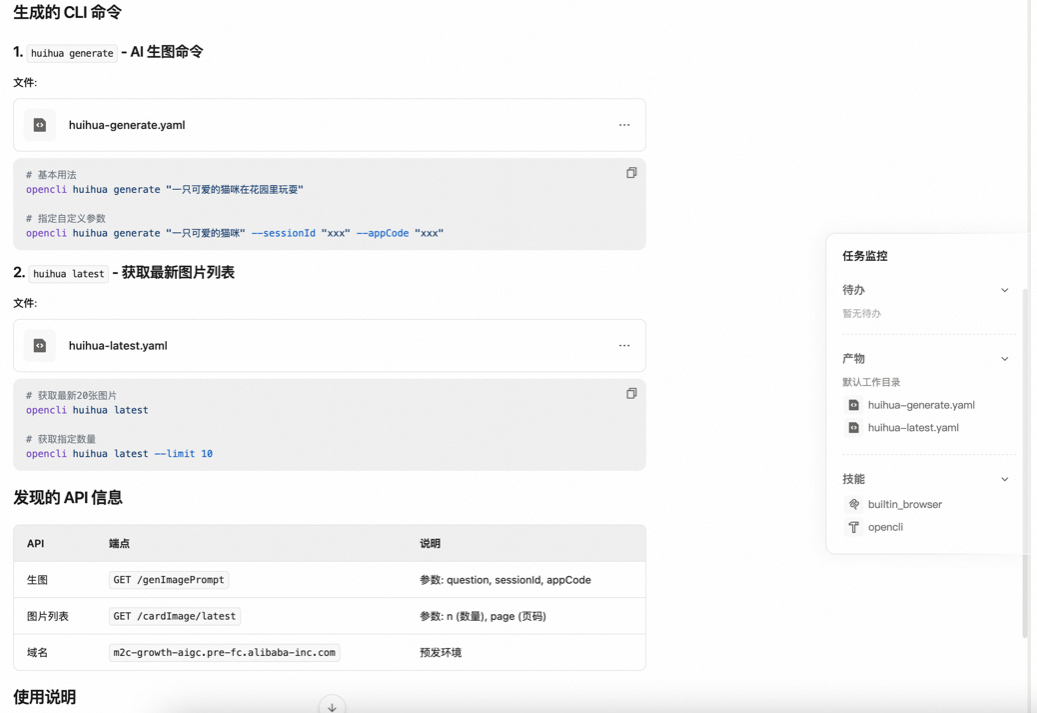
Task: Click the m2c-growth-aigc domain chip
Action: 224,651
